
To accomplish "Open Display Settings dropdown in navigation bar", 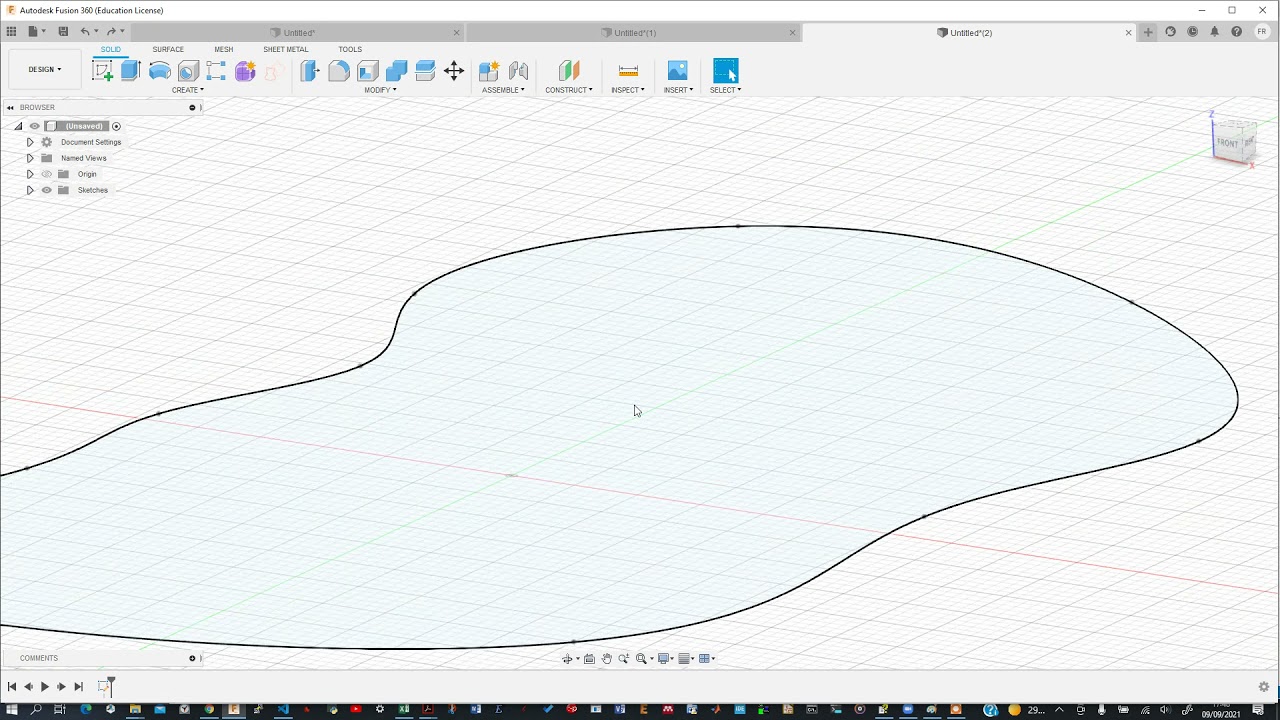I will (665, 658).
